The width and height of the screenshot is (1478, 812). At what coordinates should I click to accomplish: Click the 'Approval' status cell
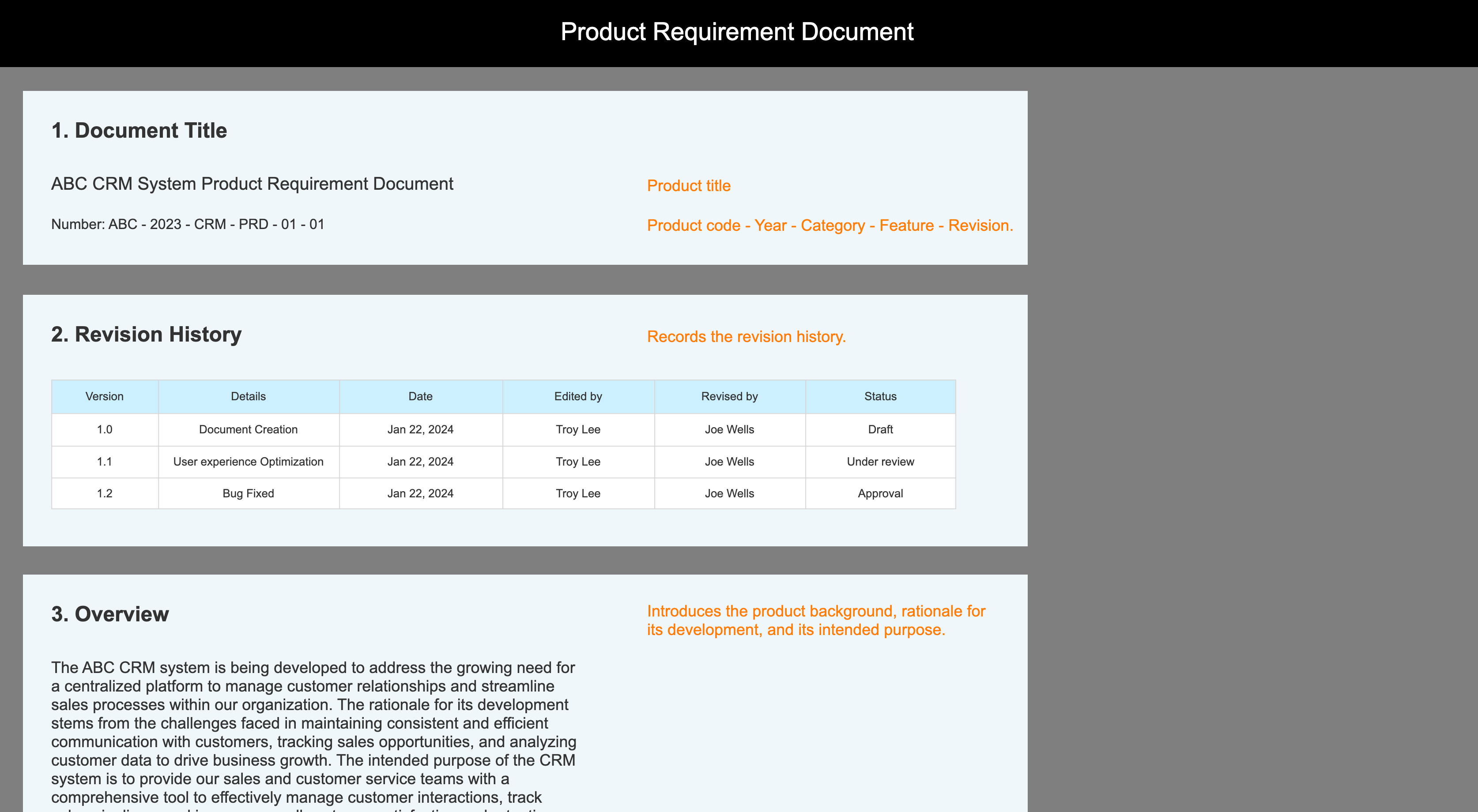click(880, 493)
